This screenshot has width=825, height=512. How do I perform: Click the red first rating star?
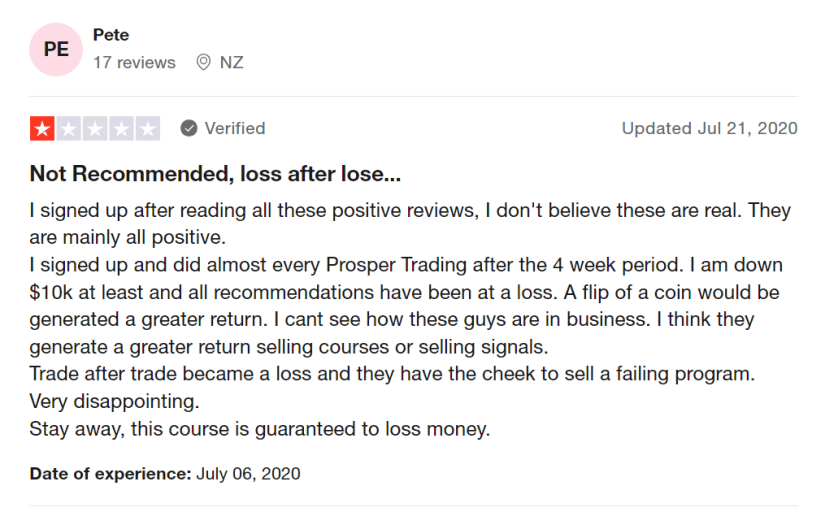[42, 128]
